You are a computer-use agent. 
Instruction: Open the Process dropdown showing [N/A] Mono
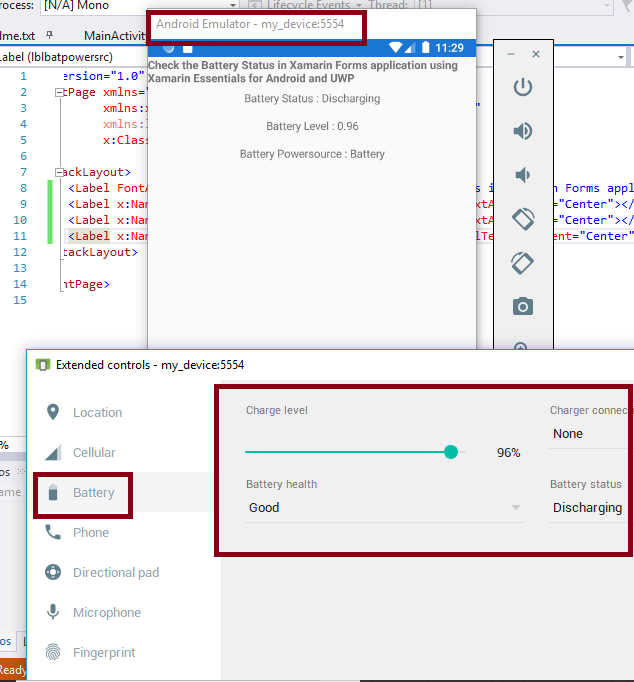[x=139, y=6]
